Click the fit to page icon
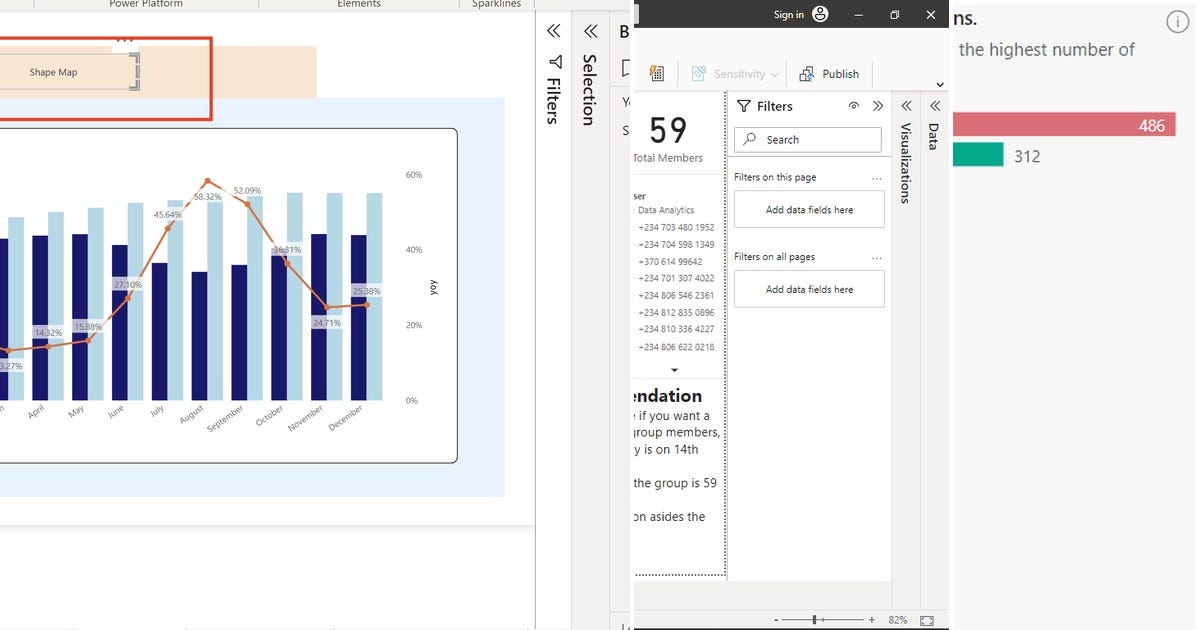The width and height of the screenshot is (1200, 630). [927, 620]
